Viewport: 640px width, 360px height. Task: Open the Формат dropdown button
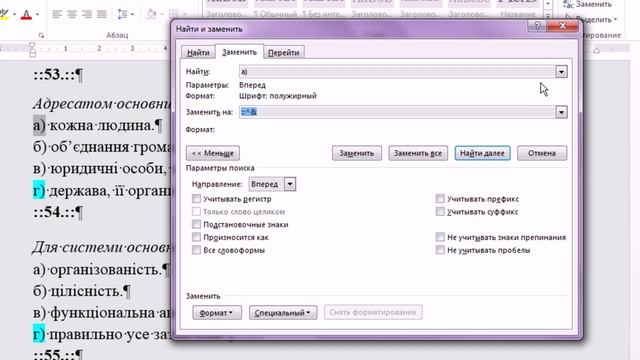pos(217,313)
